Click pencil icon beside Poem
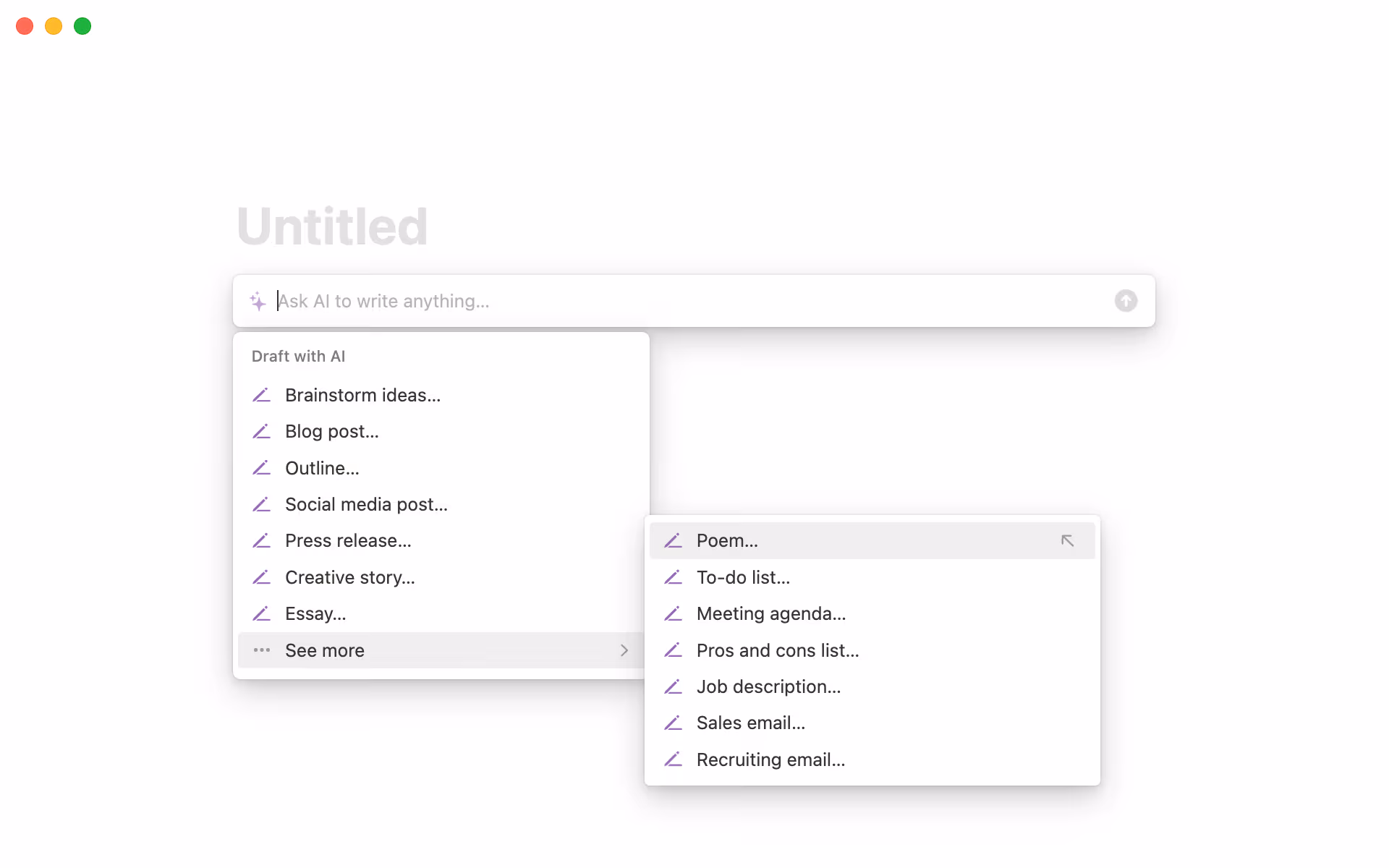Viewport: 1389px width, 868px height. (x=673, y=540)
